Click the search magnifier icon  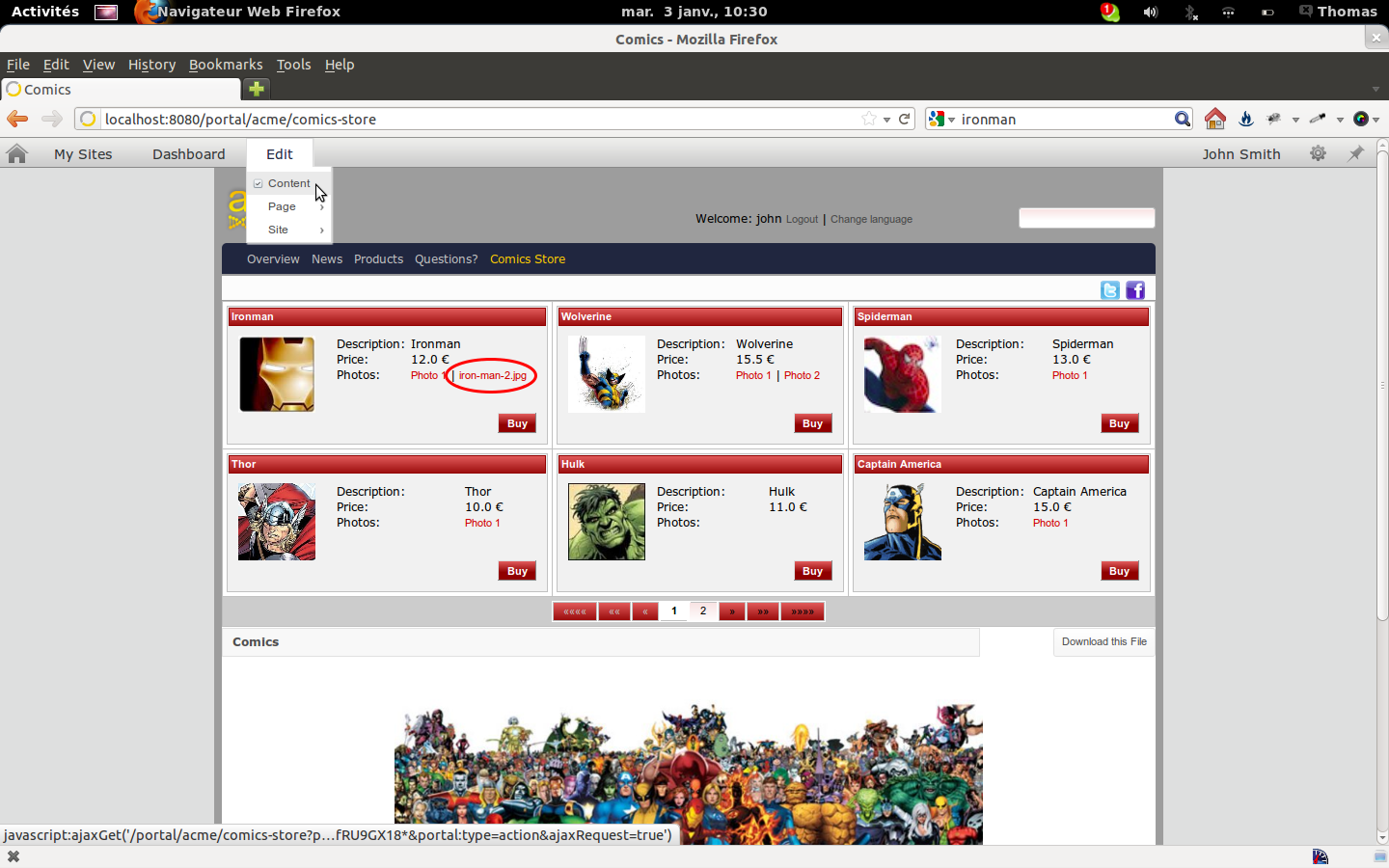coord(1183,119)
